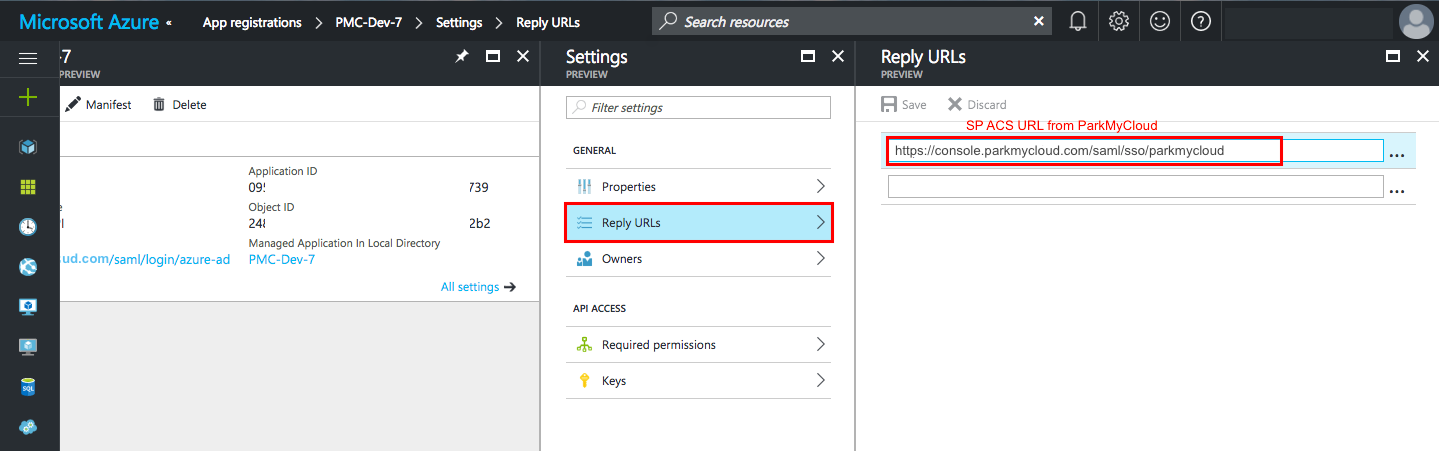Open the SQL databases sidebar icon
1439x451 pixels.
(28, 387)
